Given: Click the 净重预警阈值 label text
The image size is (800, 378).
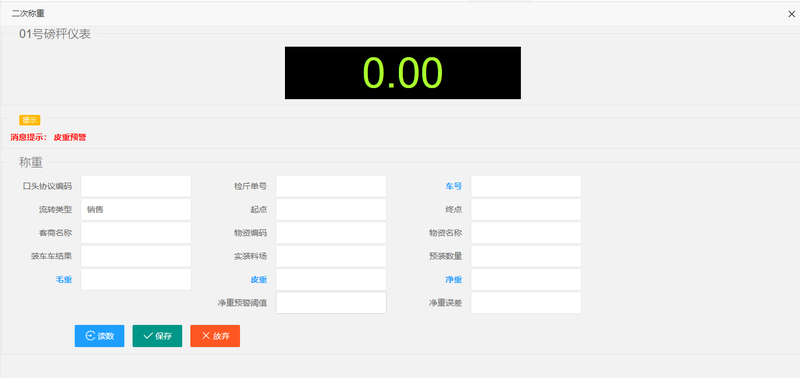Looking at the screenshot, I should click(x=242, y=303).
